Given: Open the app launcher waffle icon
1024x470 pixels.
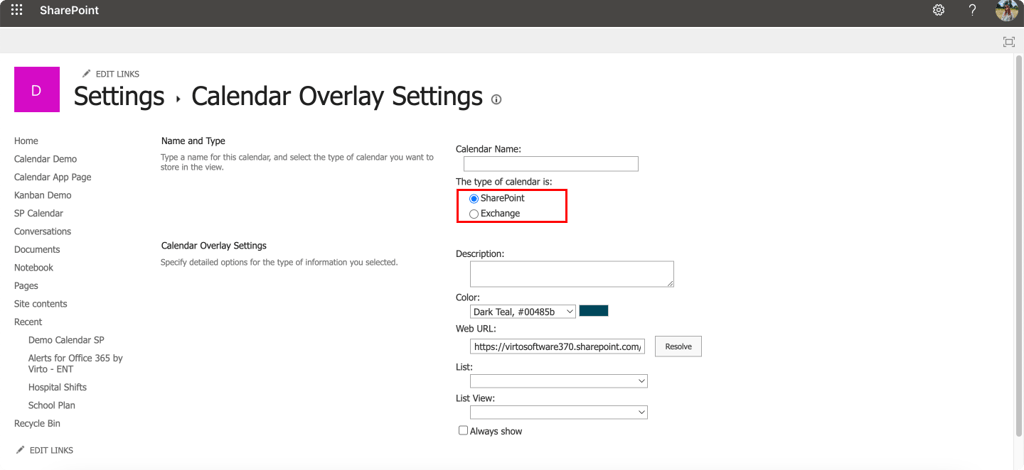Looking at the screenshot, I should click(x=16, y=10).
